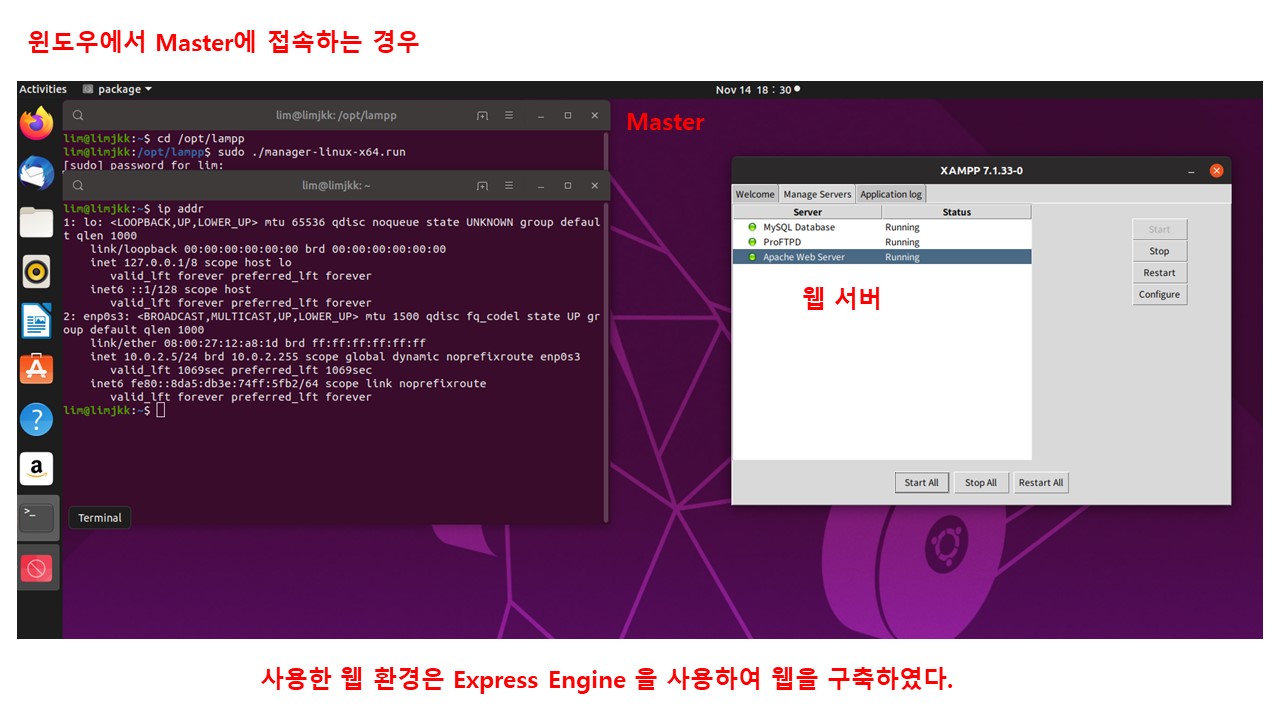1280x720 pixels.
Task: Select the Manage Servers tab
Action: [817, 194]
